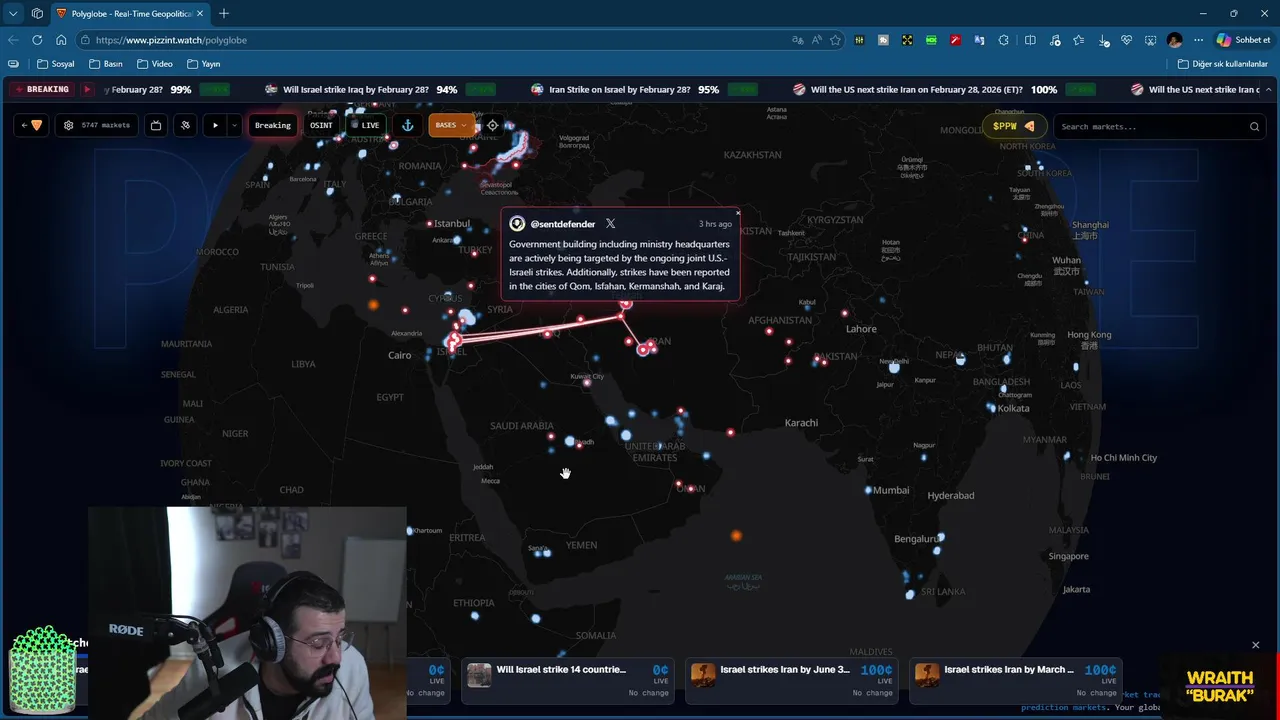Open 'Iran Strike on Israel by February 28?' ticker

pyautogui.click(x=619, y=90)
